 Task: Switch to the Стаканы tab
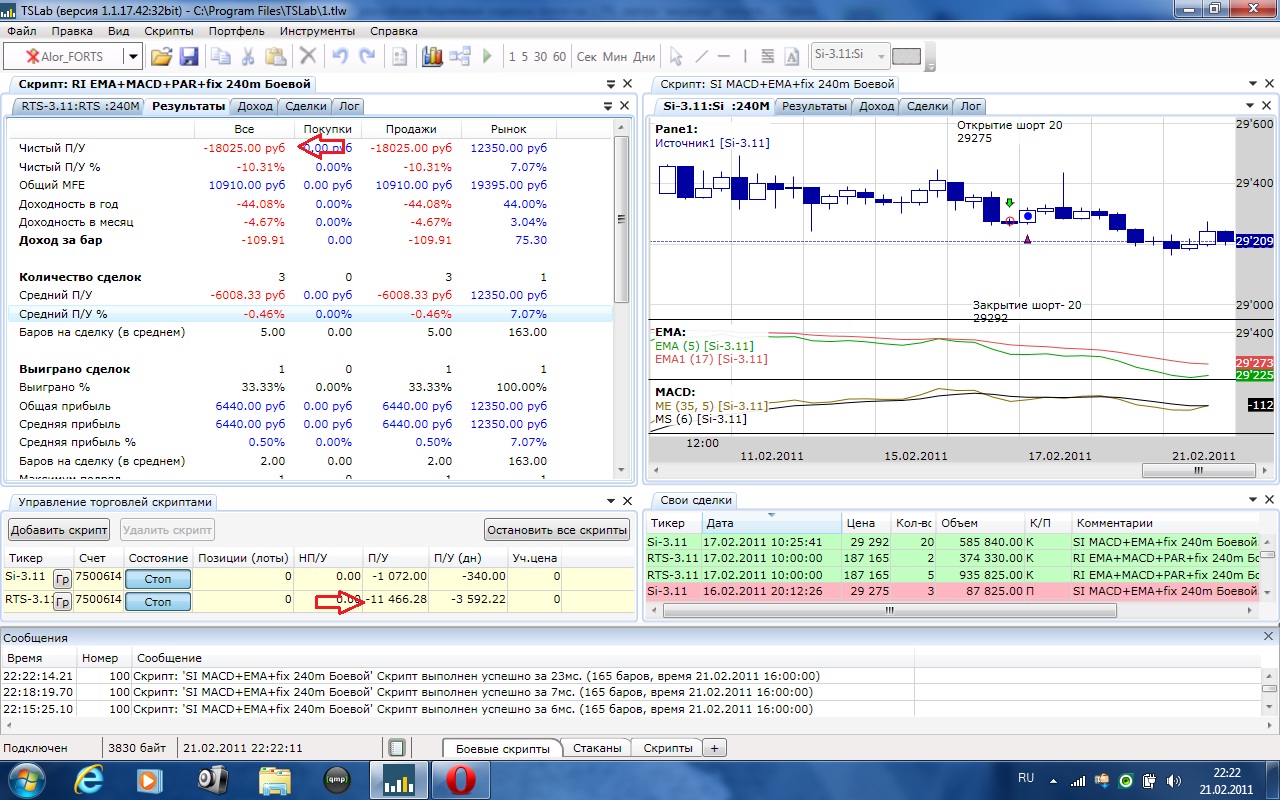coord(596,748)
